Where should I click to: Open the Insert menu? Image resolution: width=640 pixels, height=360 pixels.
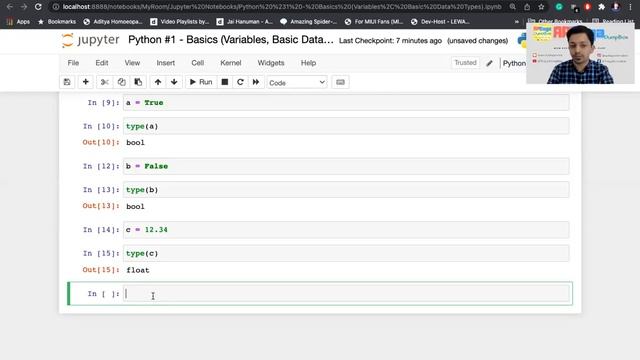pyautogui.click(x=166, y=63)
